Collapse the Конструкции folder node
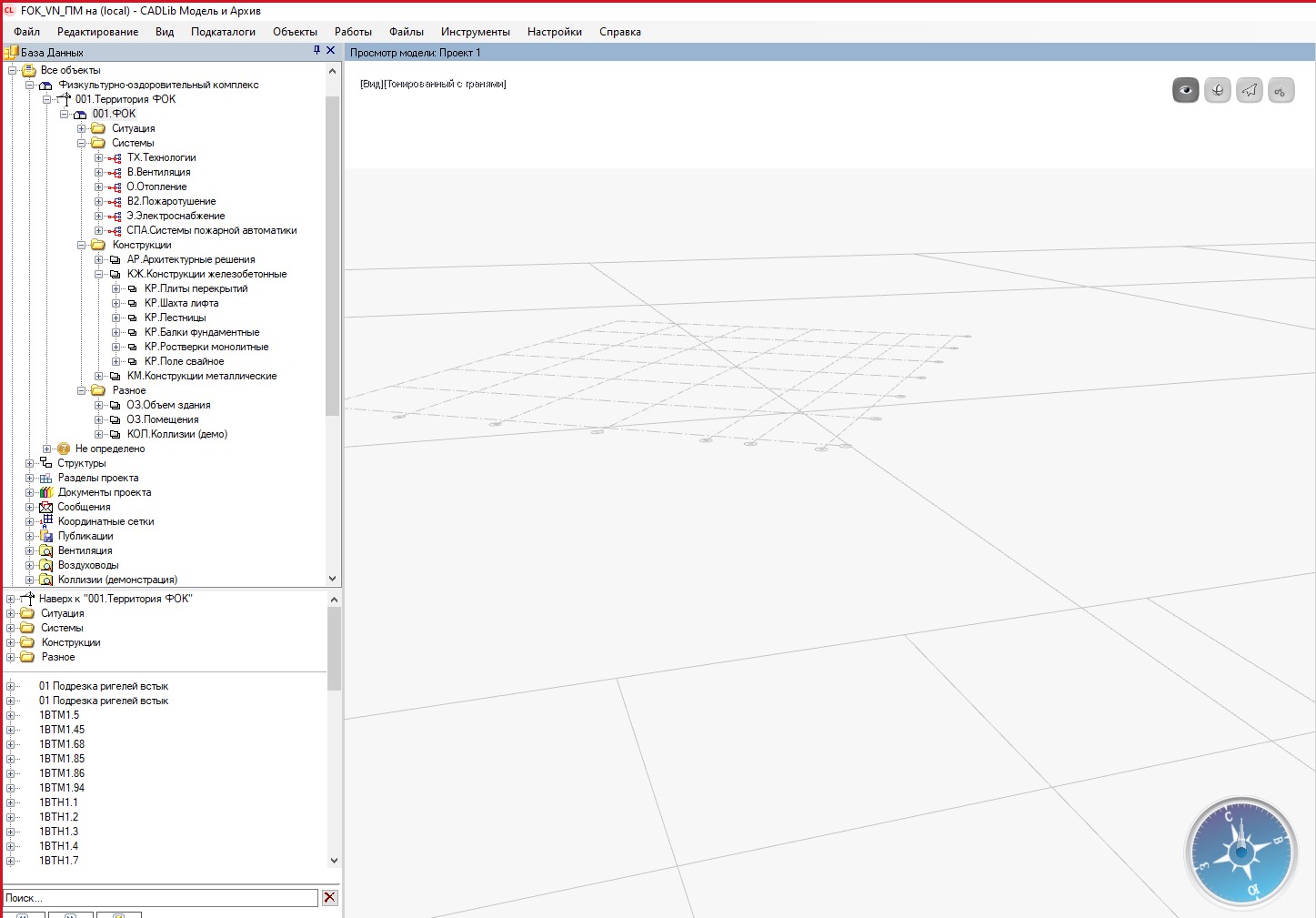The width and height of the screenshot is (1316, 918). [82, 245]
